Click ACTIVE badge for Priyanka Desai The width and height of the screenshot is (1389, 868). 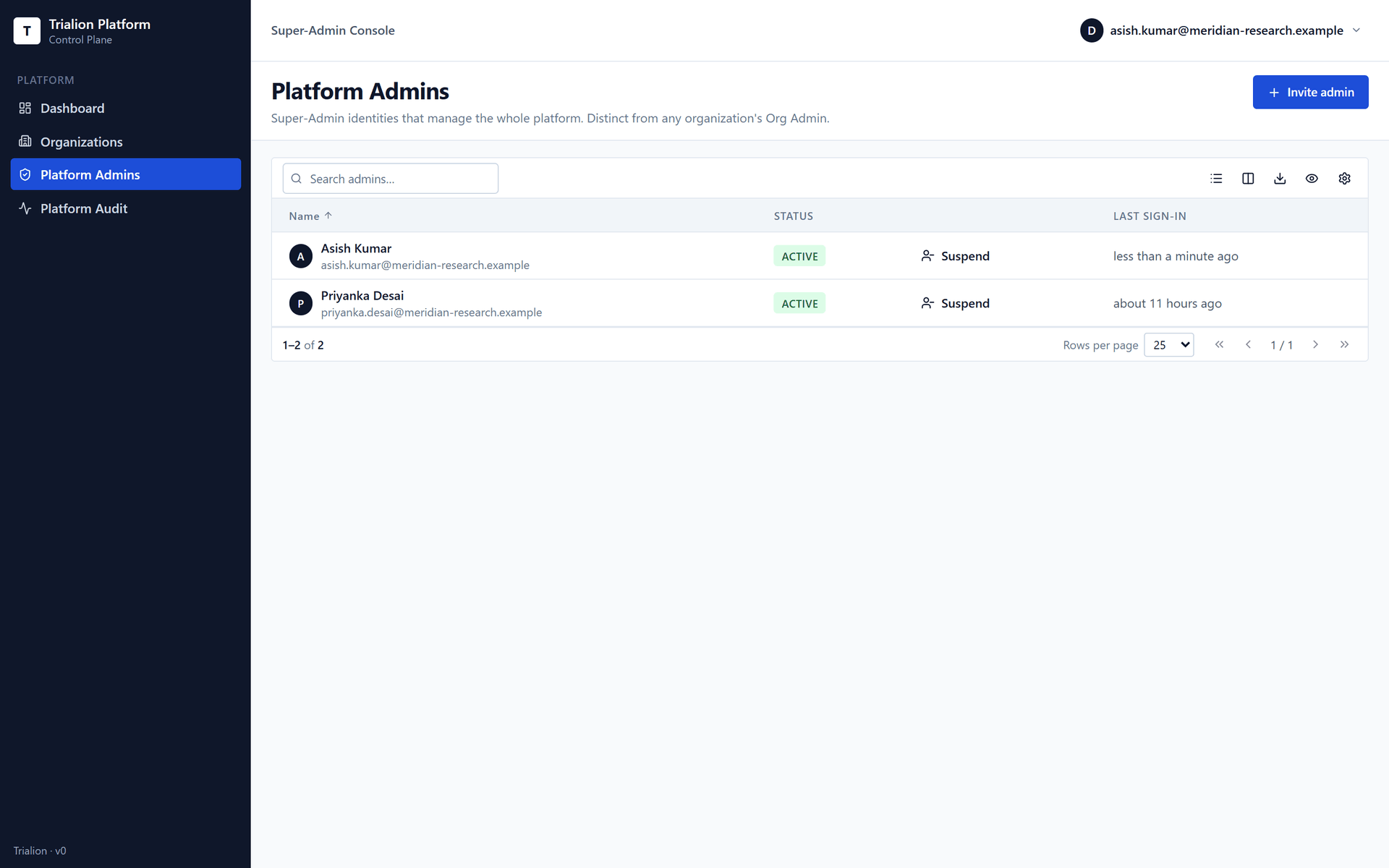coord(799,304)
